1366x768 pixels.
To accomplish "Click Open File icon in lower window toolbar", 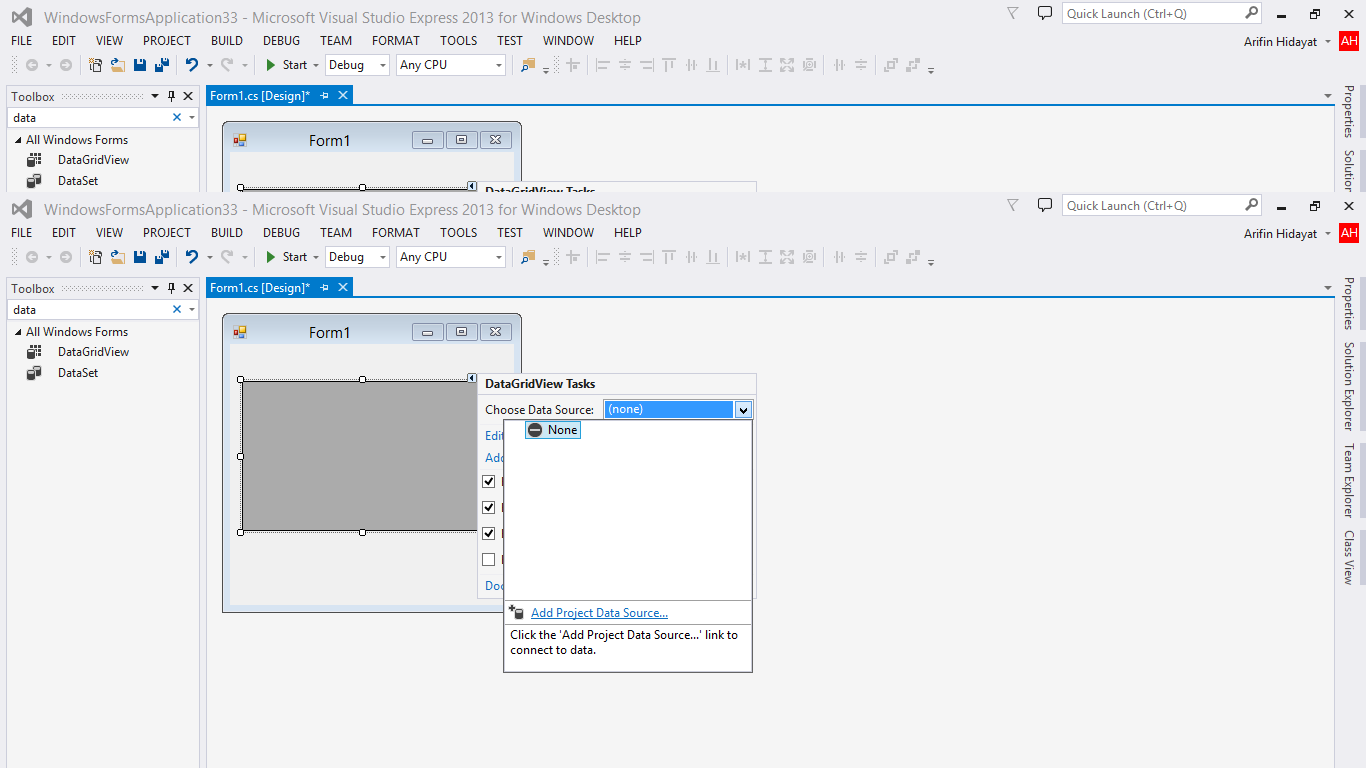I will coord(117,257).
